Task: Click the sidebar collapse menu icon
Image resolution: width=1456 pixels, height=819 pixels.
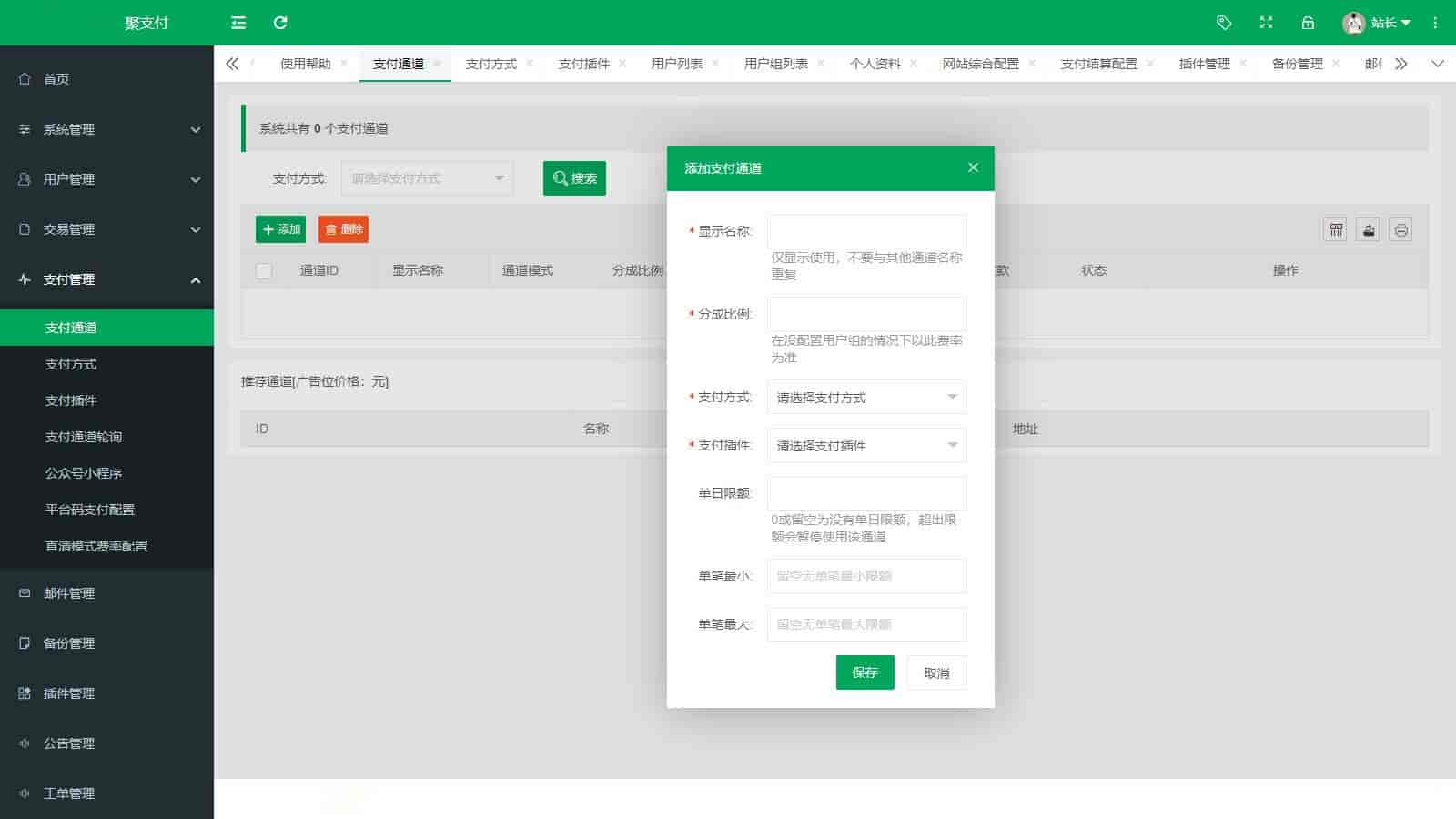Action: pos(238,23)
